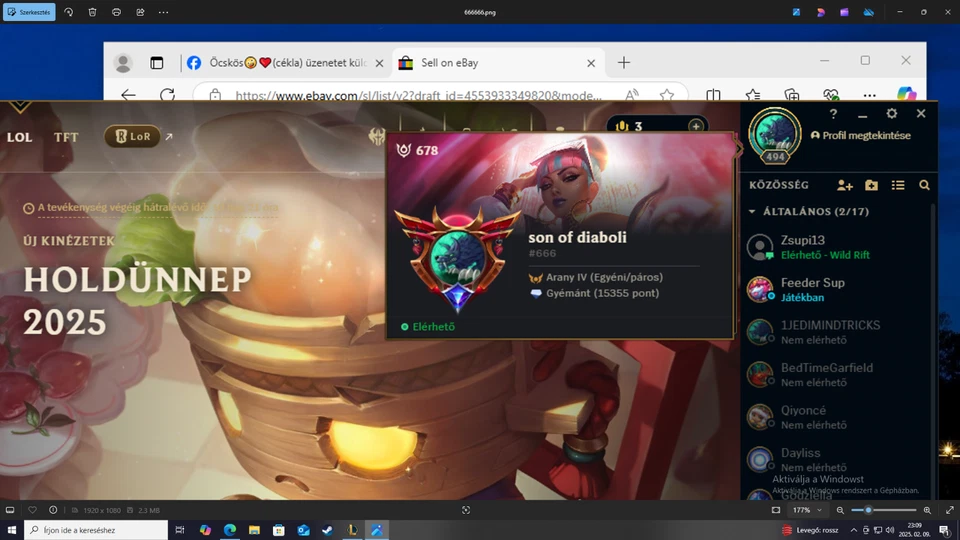
Task: Click the League client help question mark
Action: (833, 114)
